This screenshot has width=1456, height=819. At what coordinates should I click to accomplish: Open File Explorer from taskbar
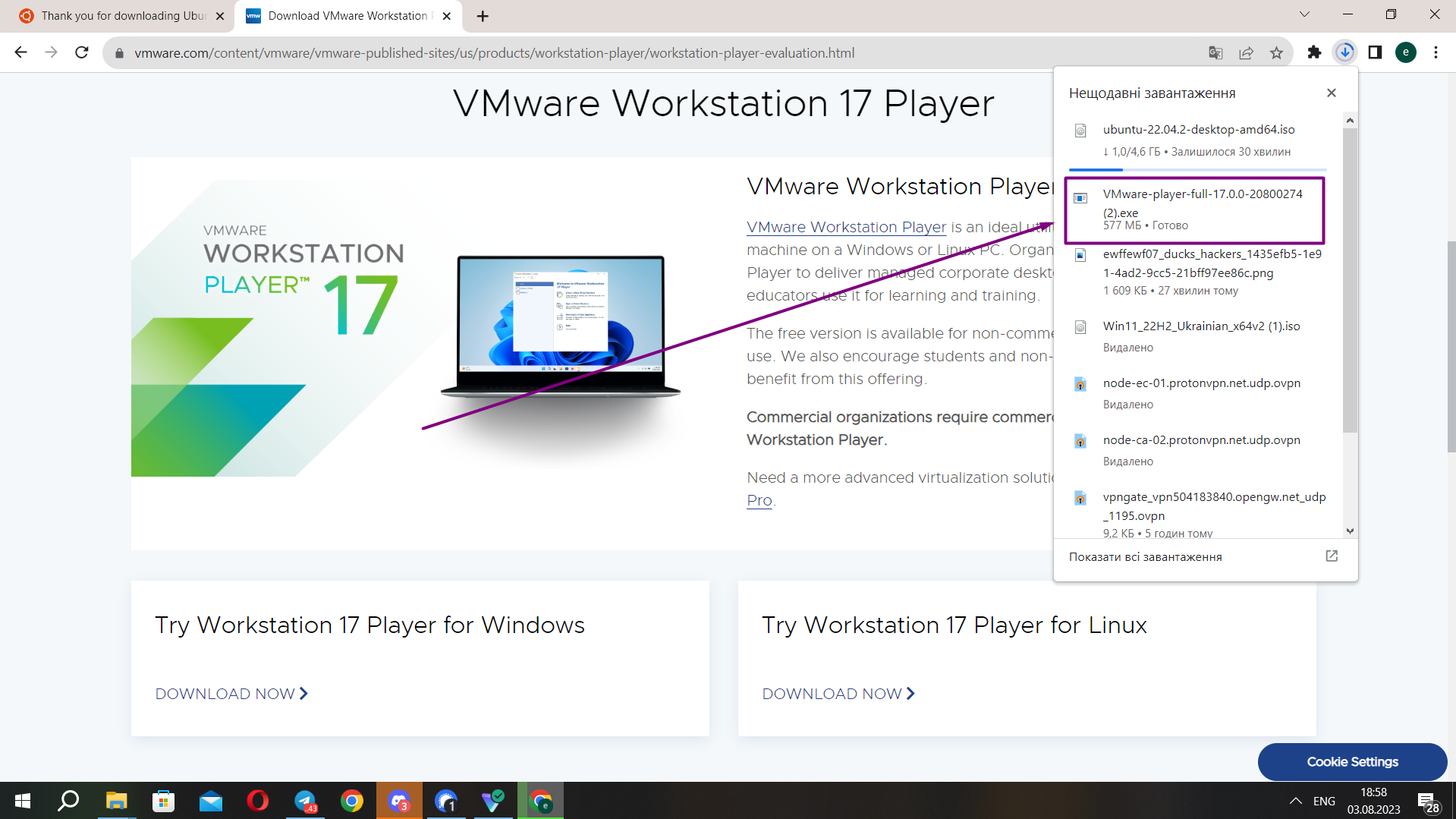[116, 801]
